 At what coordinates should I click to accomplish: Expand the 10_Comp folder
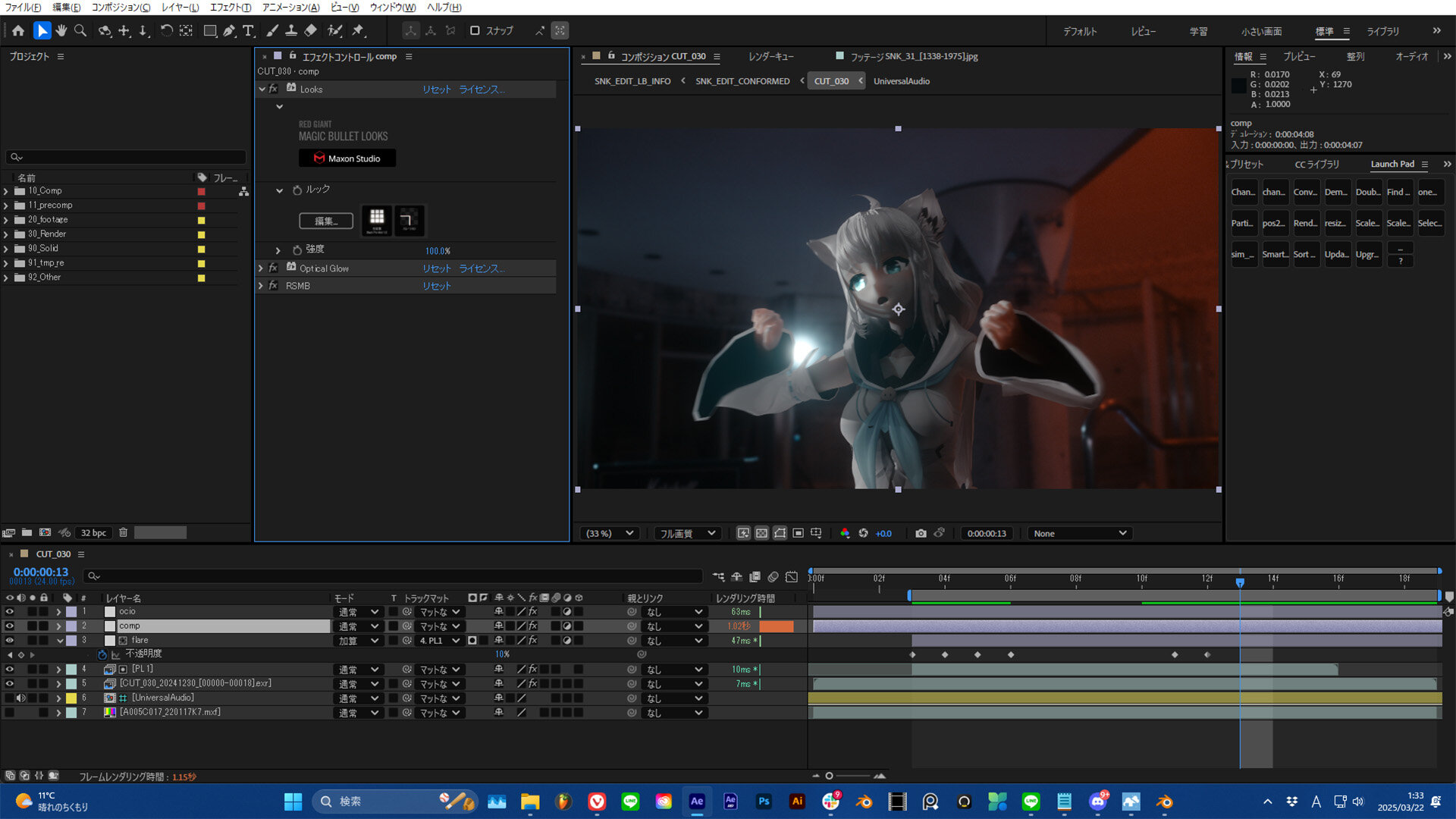click(x=7, y=191)
